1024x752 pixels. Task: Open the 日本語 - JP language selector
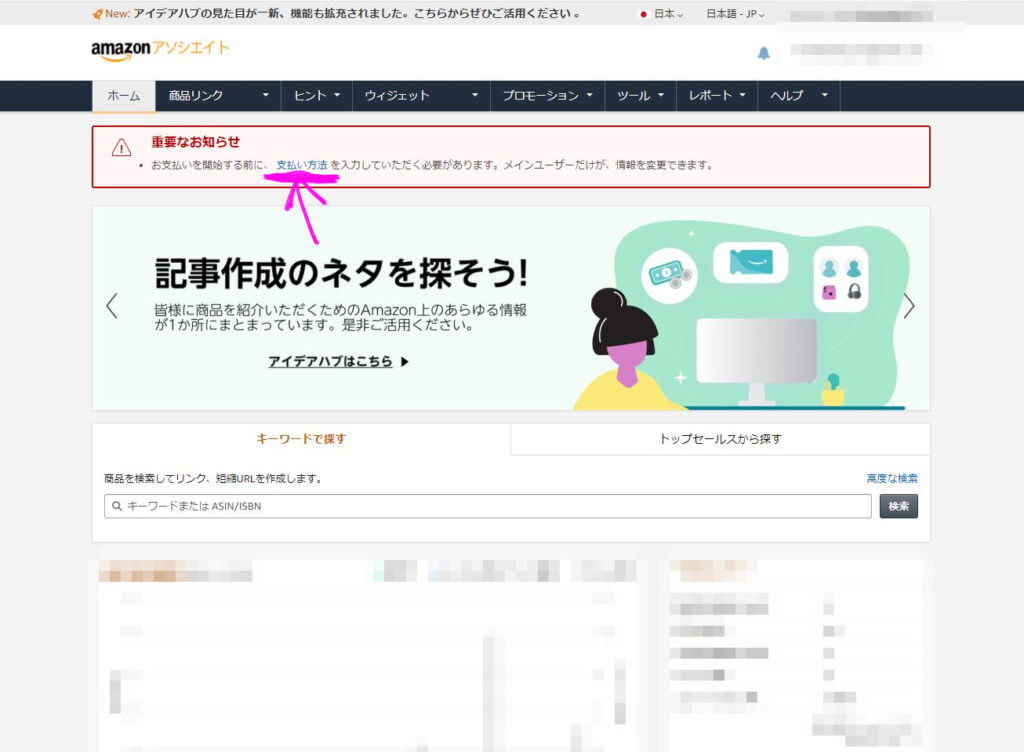[735, 14]
